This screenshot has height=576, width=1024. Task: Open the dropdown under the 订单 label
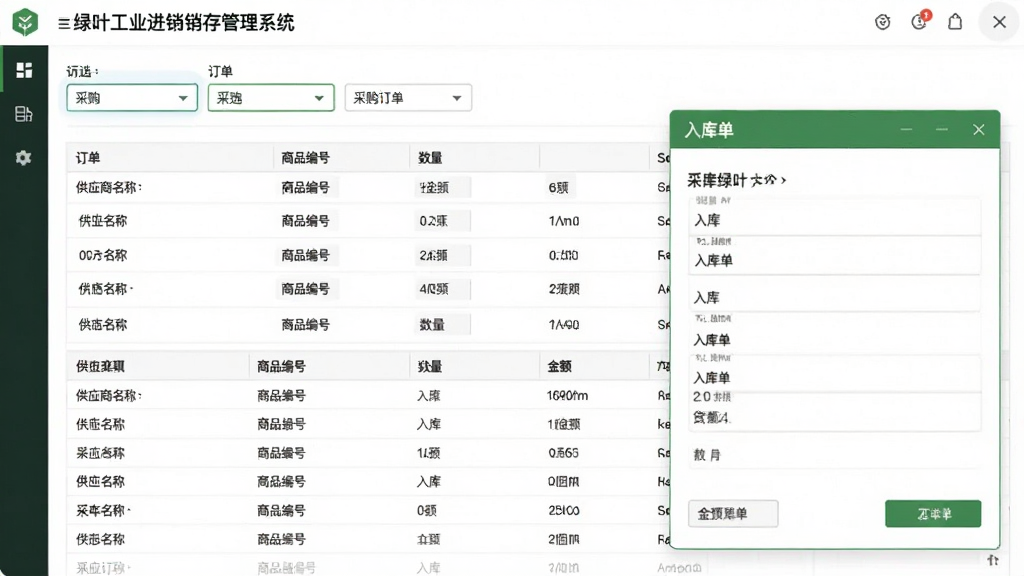click(271, 98)
